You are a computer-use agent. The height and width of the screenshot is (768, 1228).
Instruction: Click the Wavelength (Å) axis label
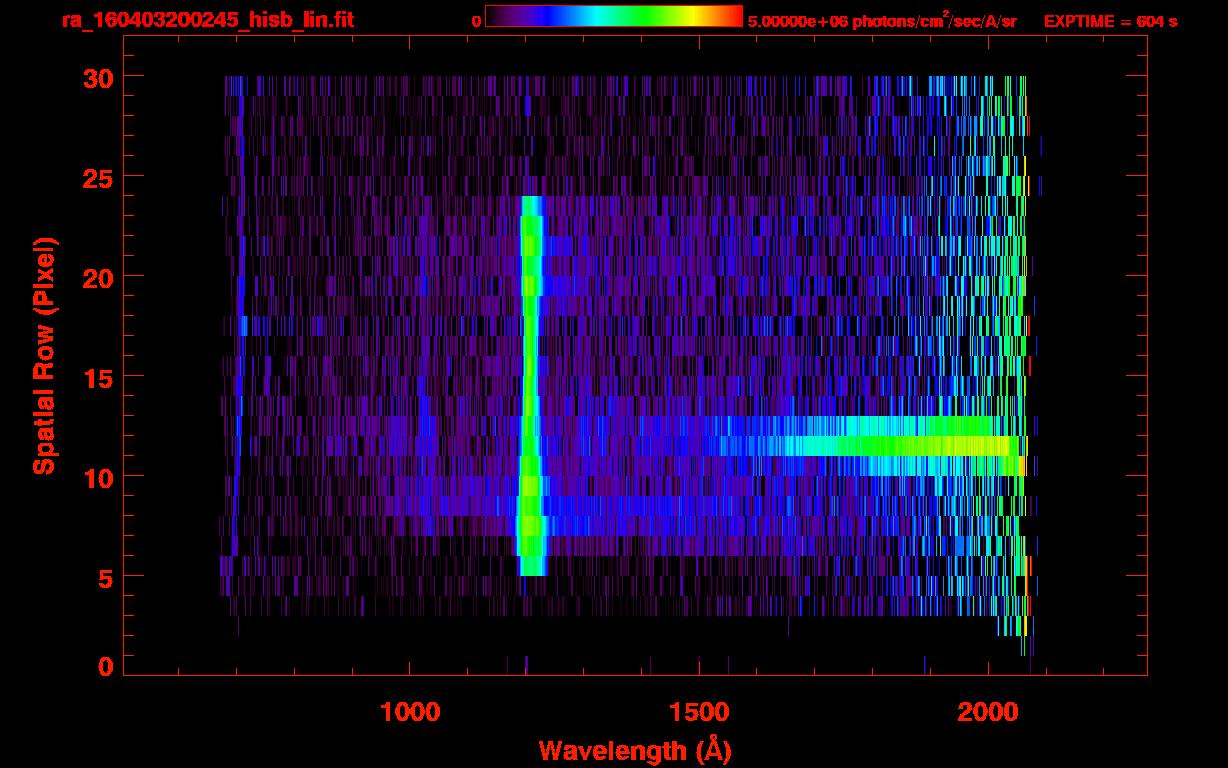click(x=634, y=750)
